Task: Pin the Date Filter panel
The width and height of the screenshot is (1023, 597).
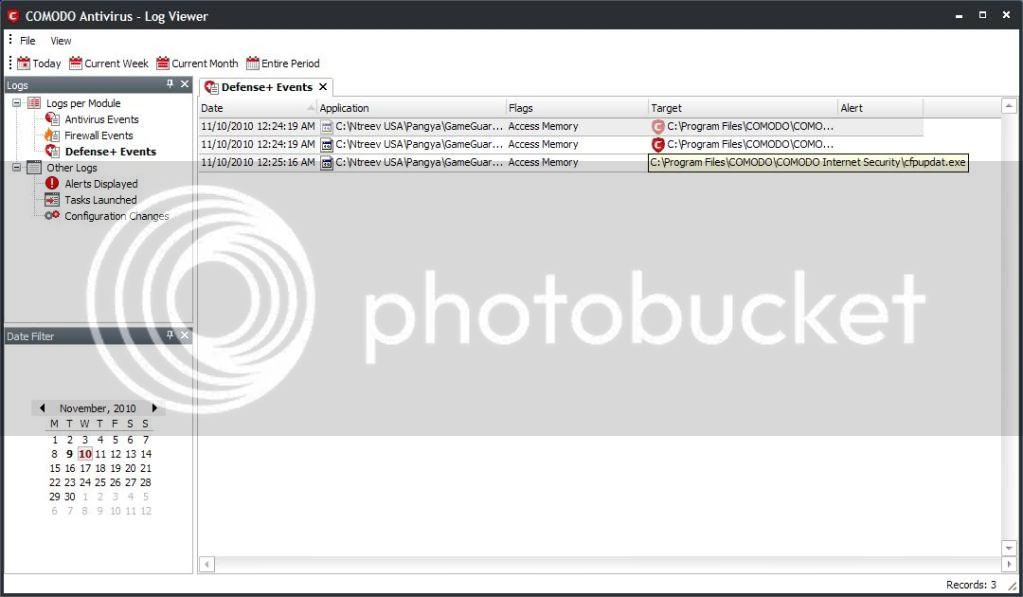Action: coord(170,335)
